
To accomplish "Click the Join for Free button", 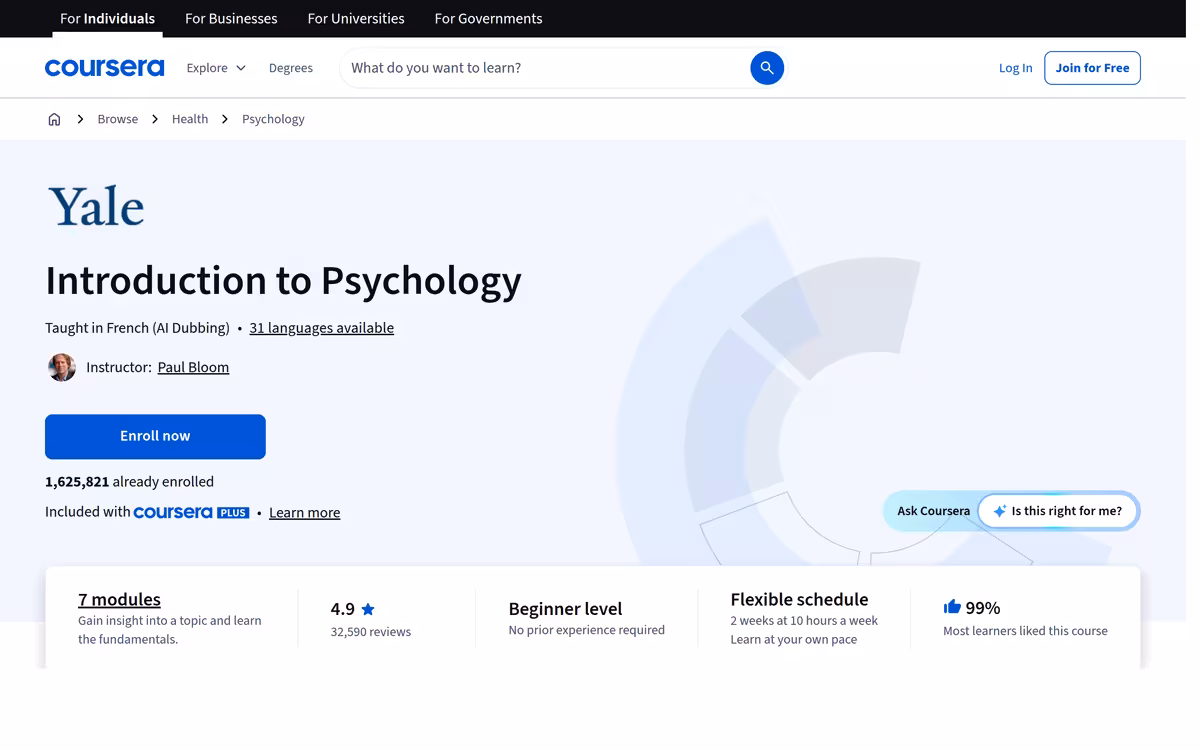I will 1092,68.
